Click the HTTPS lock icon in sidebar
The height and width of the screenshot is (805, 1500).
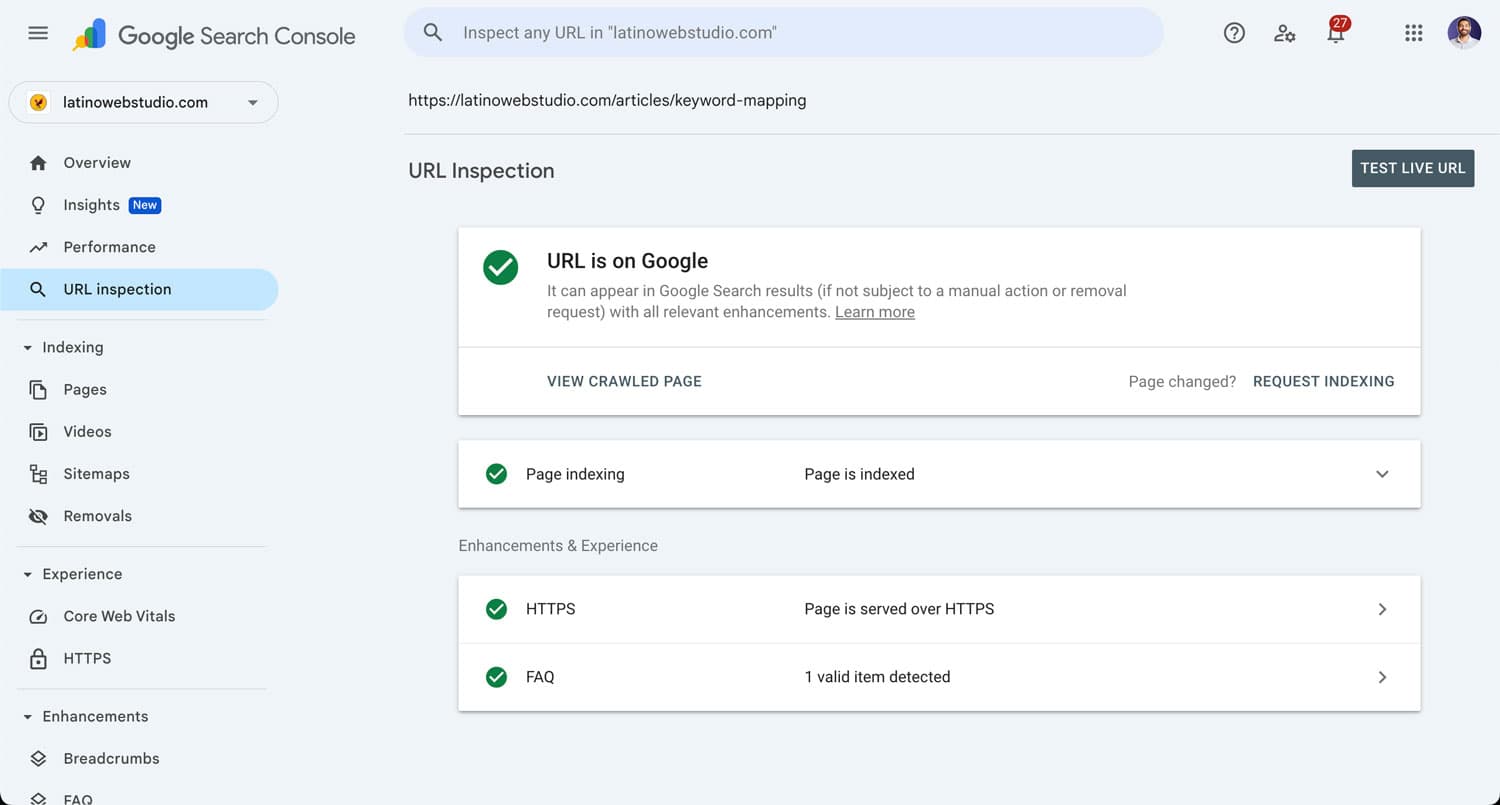[x=38, y=658]
